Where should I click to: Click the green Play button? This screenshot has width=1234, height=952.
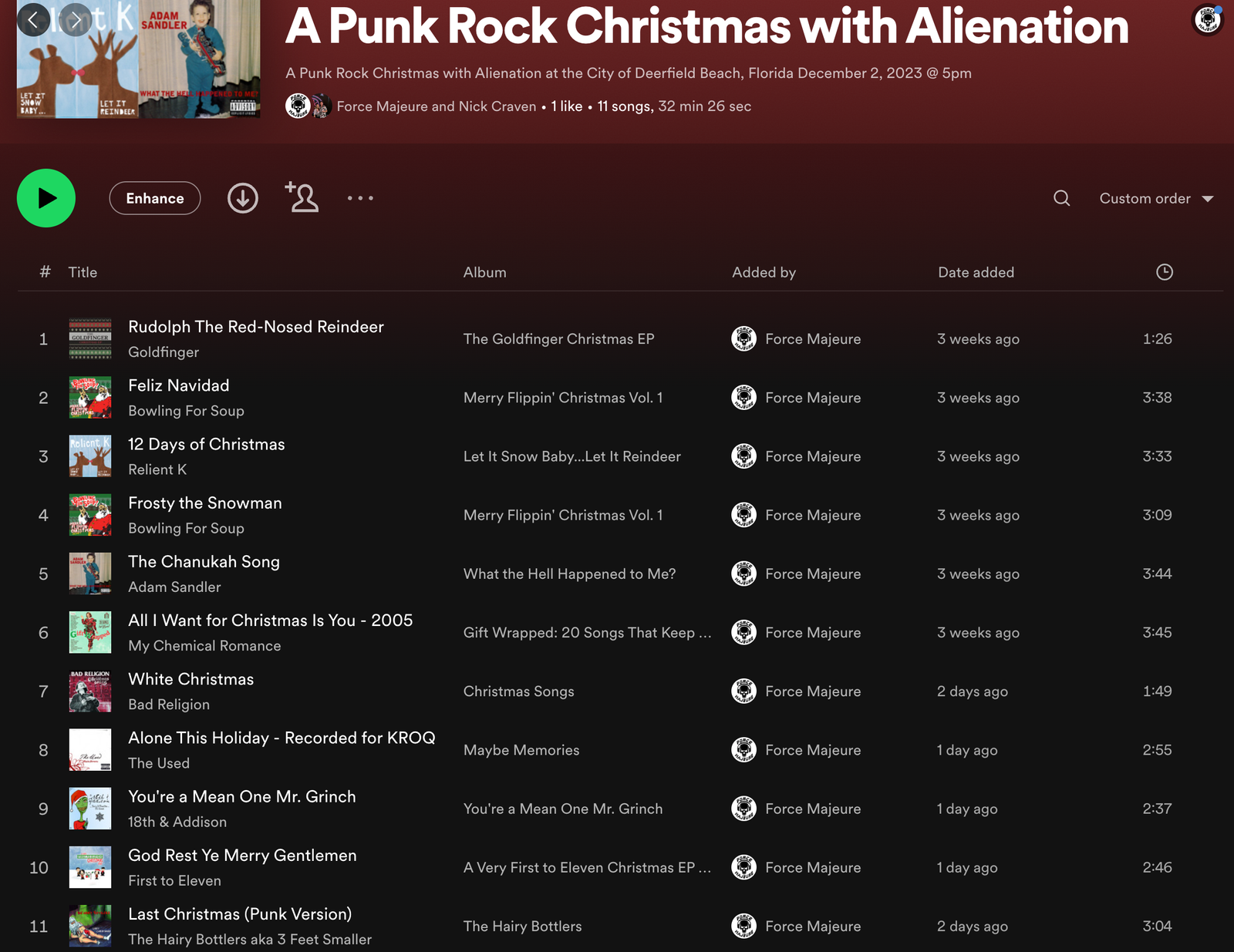pyautogui.click(x=46, y=198)
